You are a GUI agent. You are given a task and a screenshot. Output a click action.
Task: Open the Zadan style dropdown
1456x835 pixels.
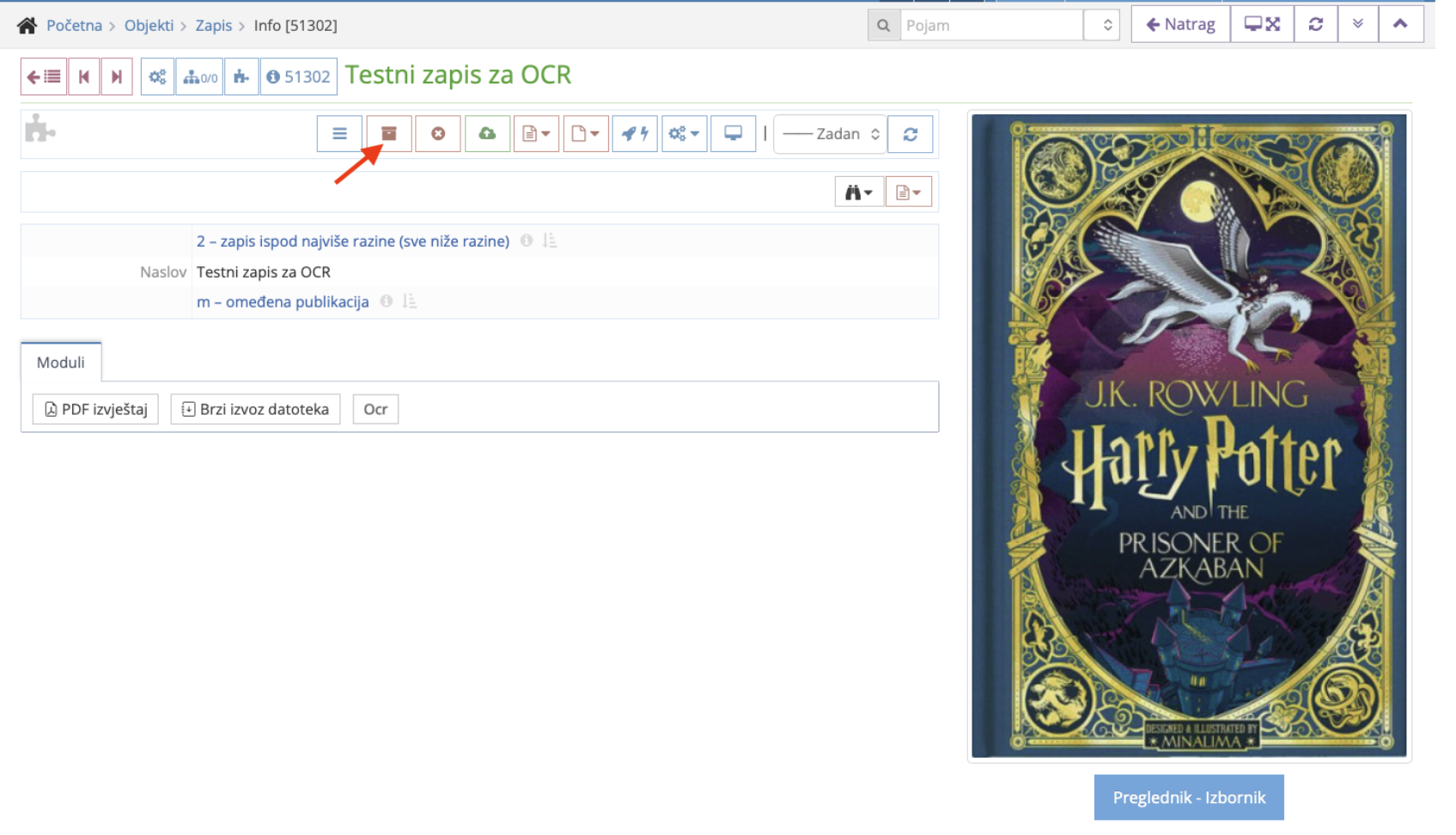pos(829,133)
